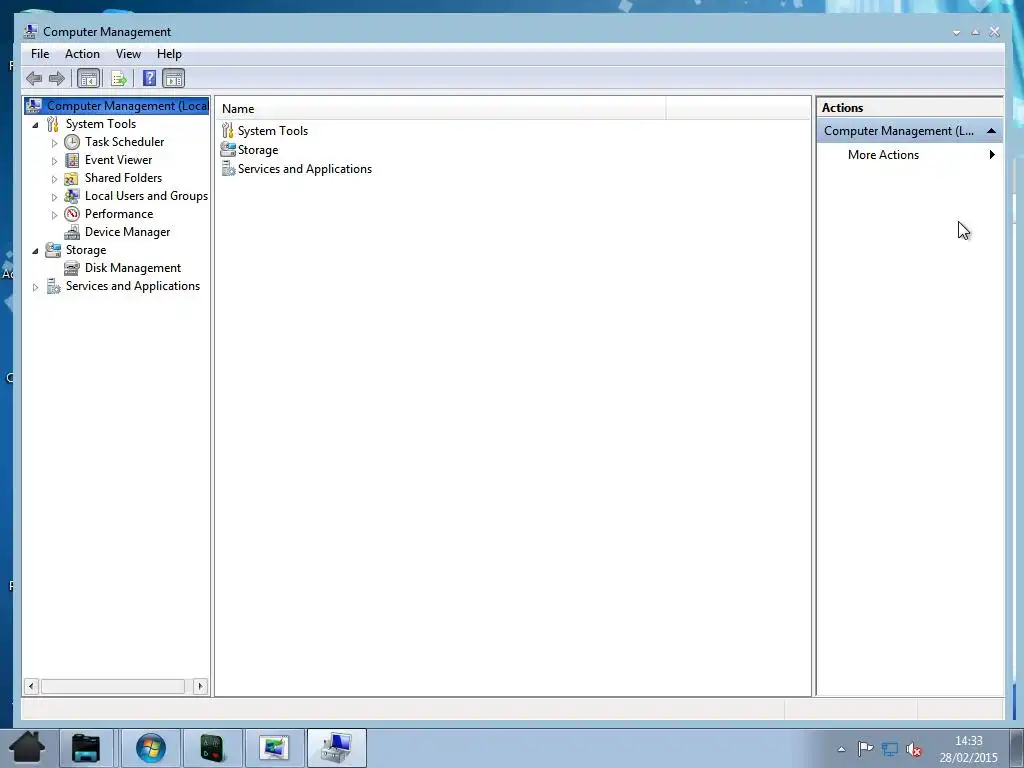Screen dimensions: 1024x768
Task: Open the dark terminal-style taskbar icon
Action: click(x=212, y=748)
